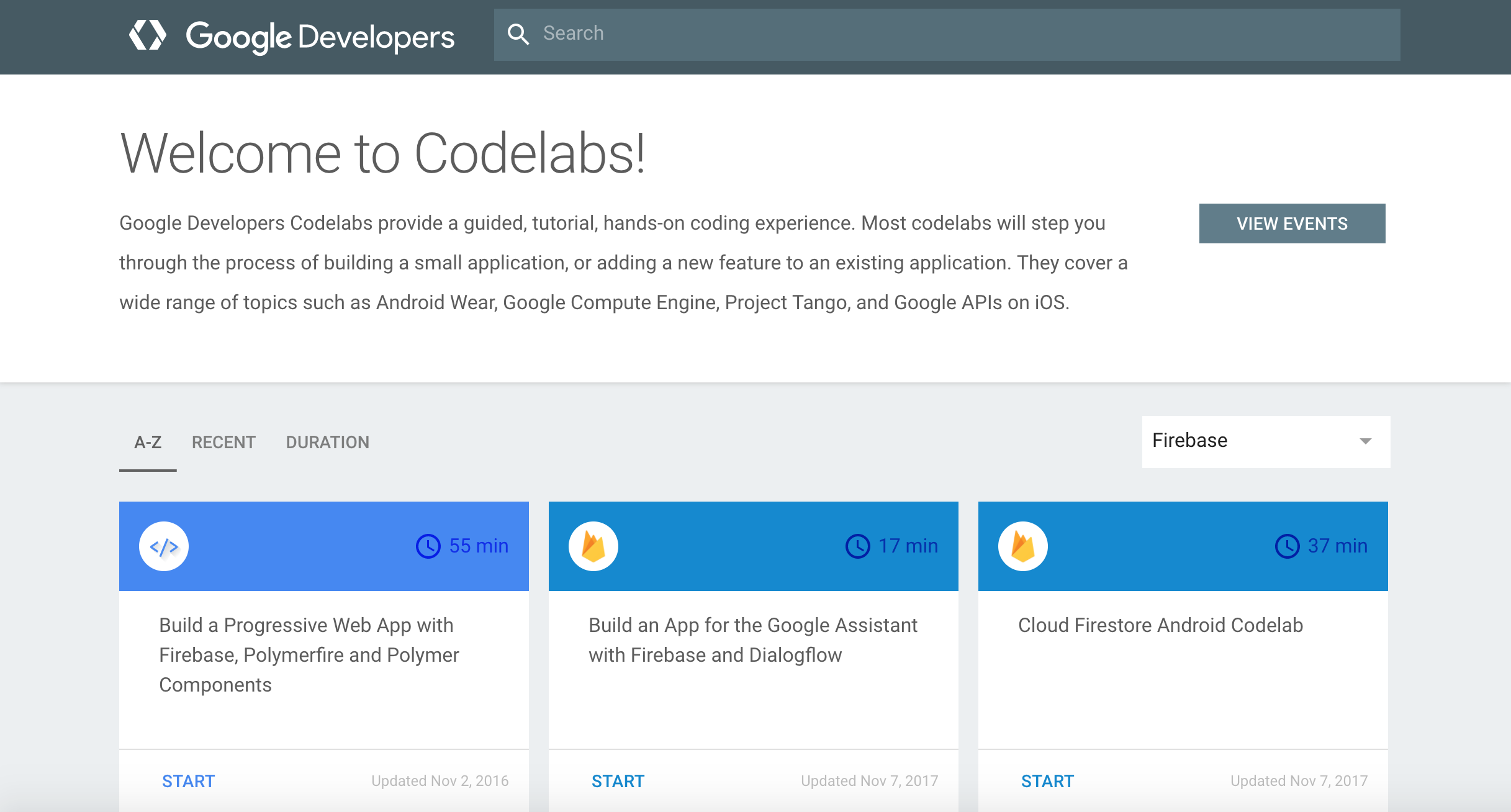Screen dimensions: 1511x812
Task: Click clock icon beside 17 min
Action: (x=857, y=546)
